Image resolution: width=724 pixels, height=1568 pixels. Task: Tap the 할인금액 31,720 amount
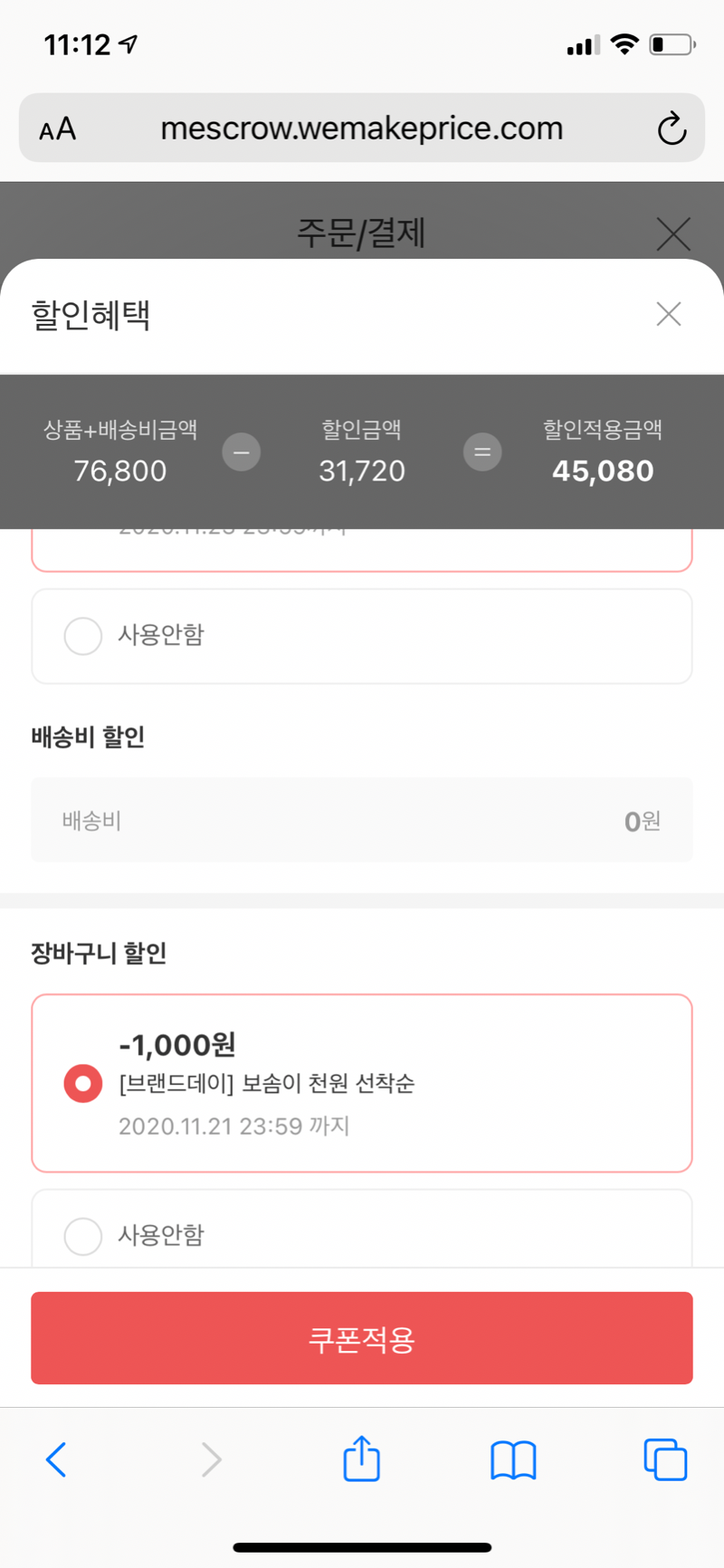[361, 470]
